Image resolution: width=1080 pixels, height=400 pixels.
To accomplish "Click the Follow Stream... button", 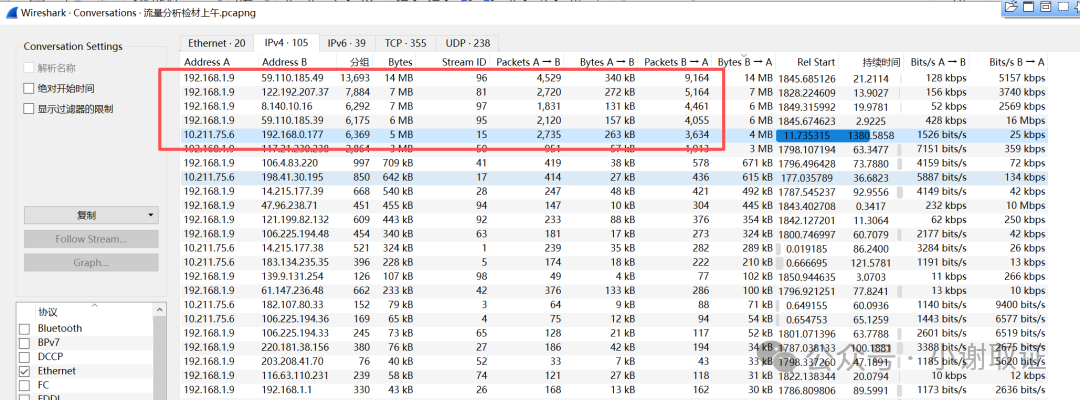I will click(91, 240).
